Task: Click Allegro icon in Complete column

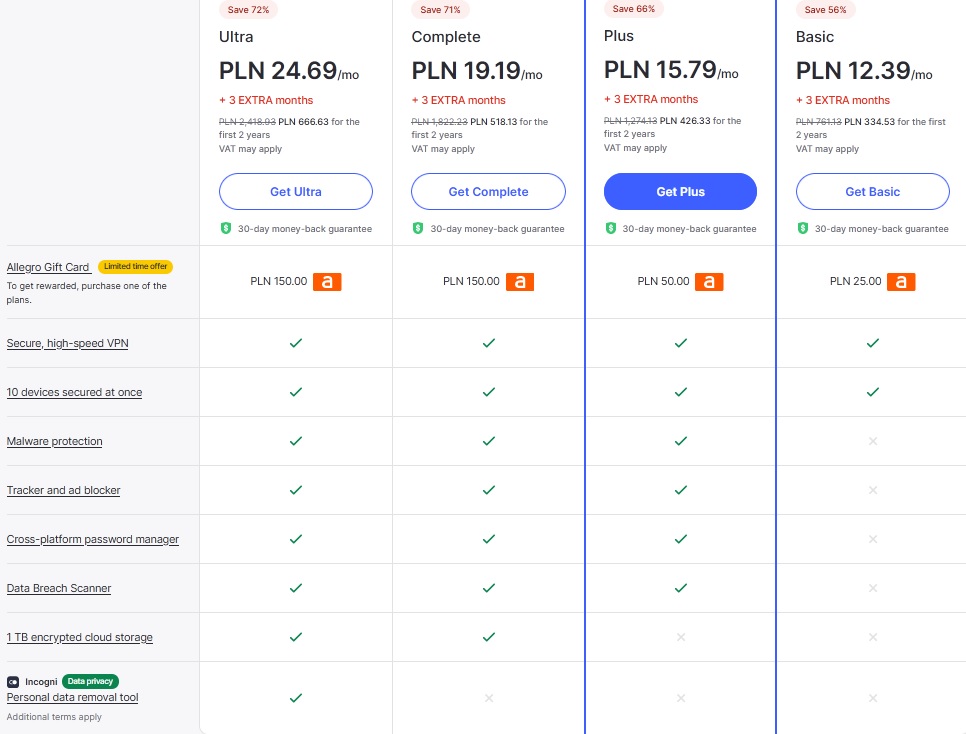Action: point(520,282)
